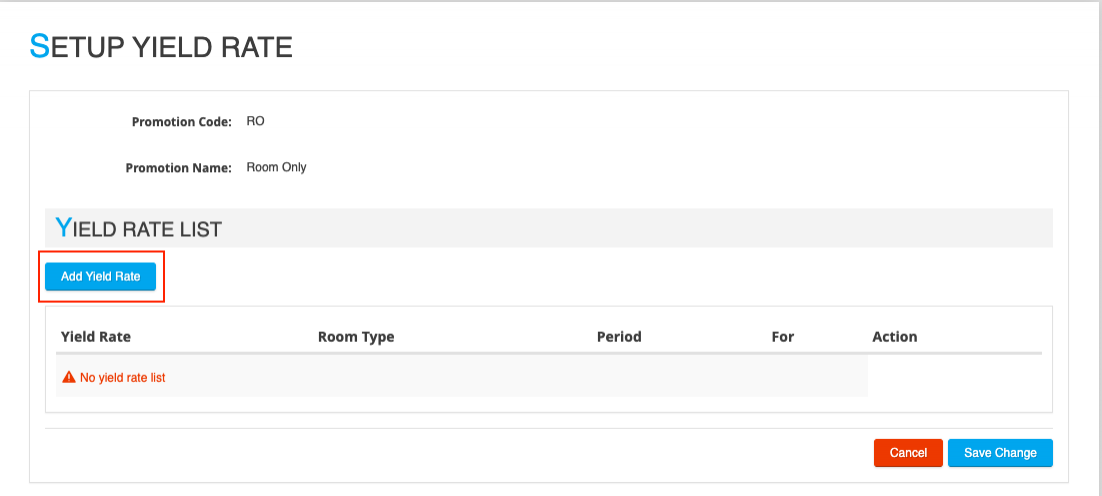This screenshot has height=496, width=1102.
Task: Select the Yield Rate column header
Action: coord(96,336)
